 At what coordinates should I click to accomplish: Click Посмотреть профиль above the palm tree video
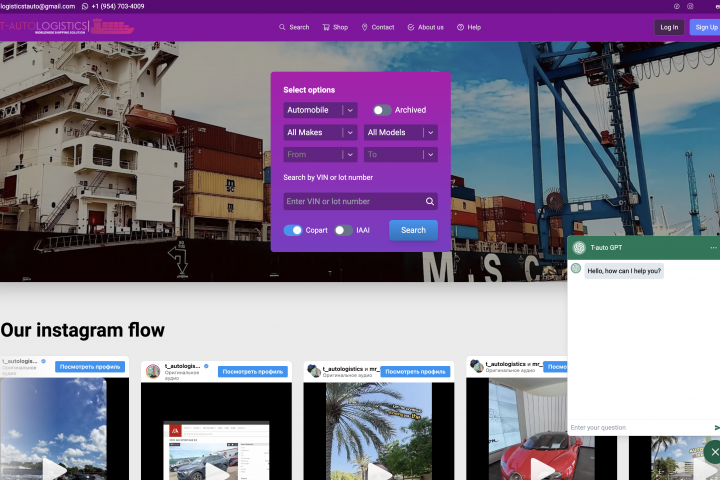(x=415, y=372)
